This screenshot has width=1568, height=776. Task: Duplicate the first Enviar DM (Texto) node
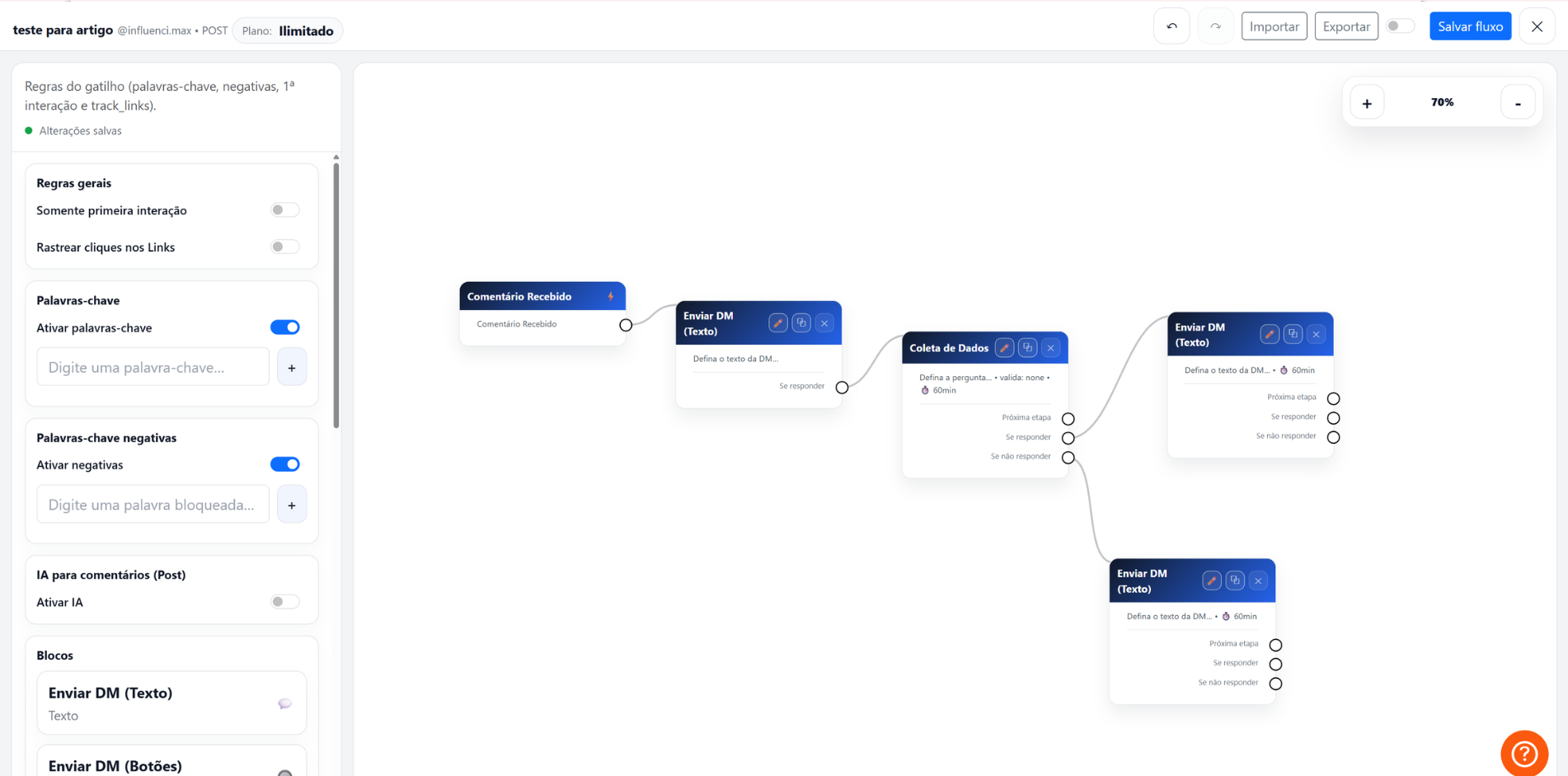pyautogui.click(x=801, y=323)
